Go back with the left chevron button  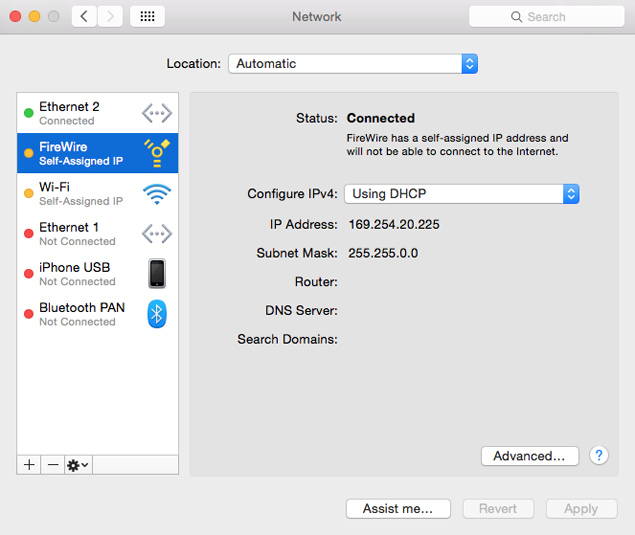pos(84,17)
